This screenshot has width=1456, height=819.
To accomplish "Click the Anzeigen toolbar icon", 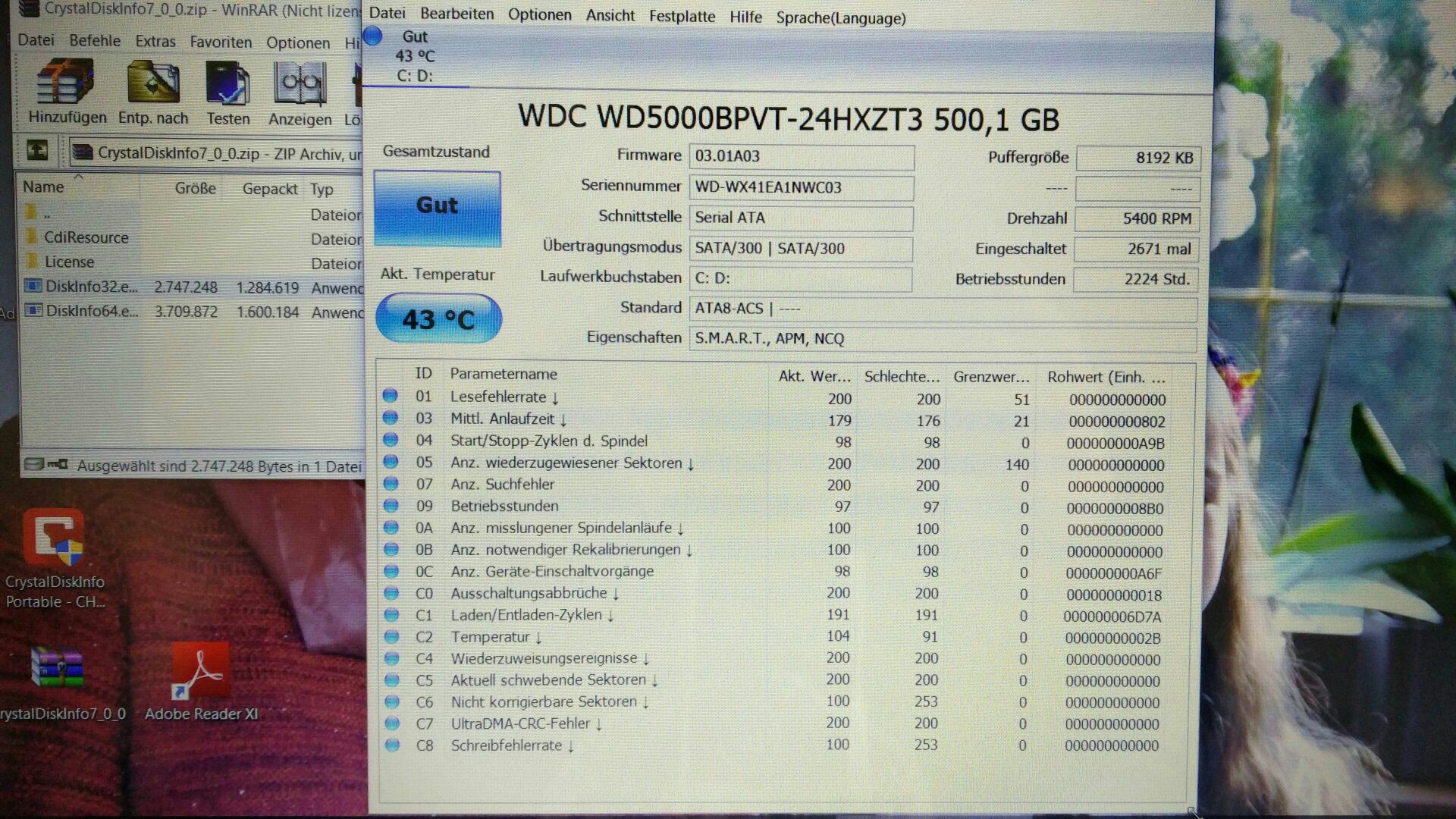I will 300,85.
